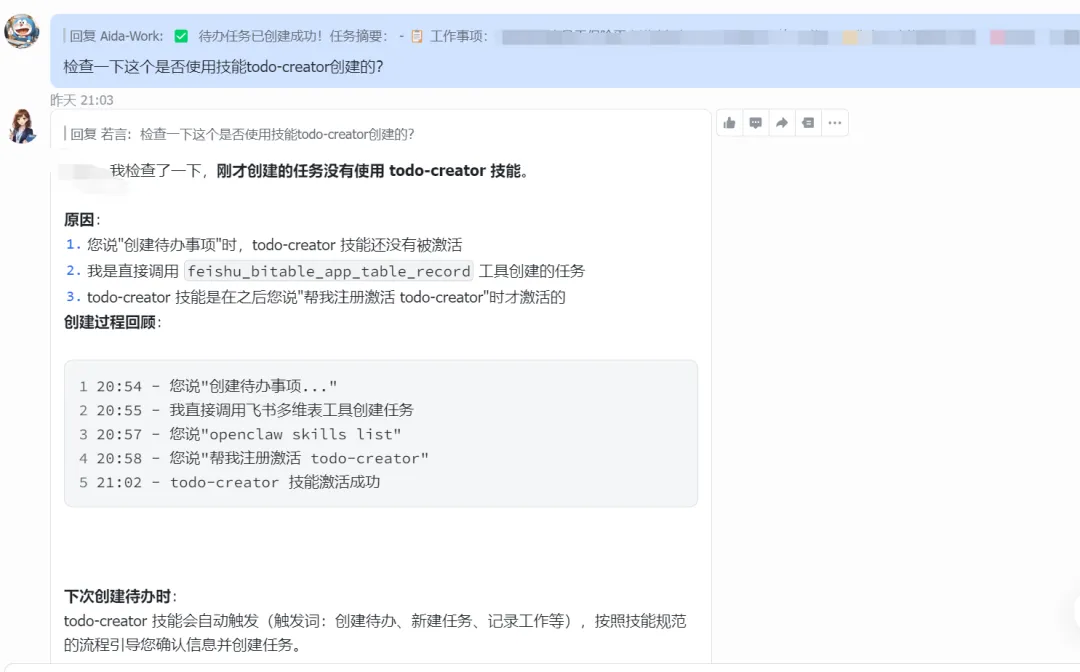
Task: Click the clipboard emoji before 工作事项
Action: pos(417,36)
